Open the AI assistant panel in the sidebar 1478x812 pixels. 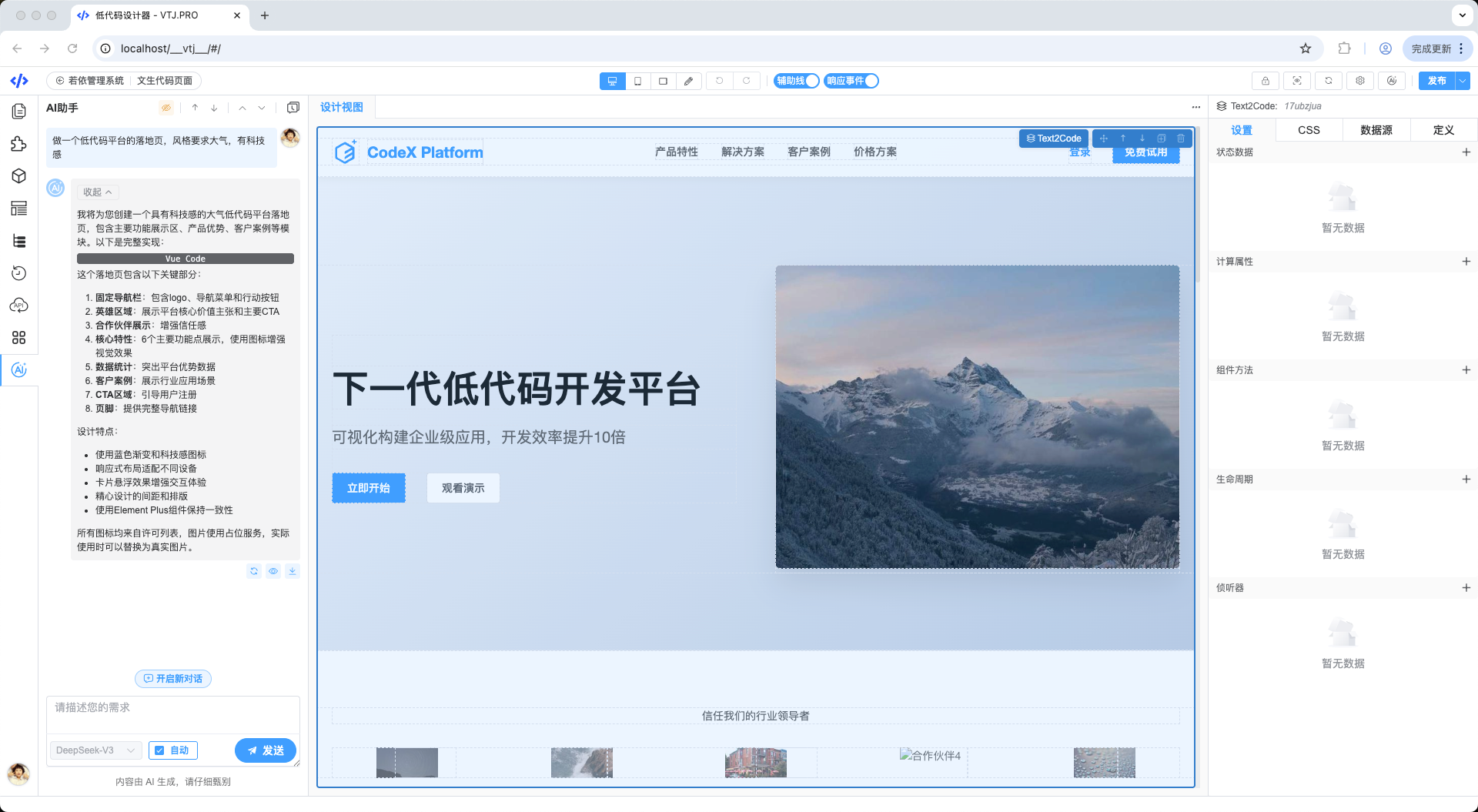pyautogui.click(x=19, y=370)
